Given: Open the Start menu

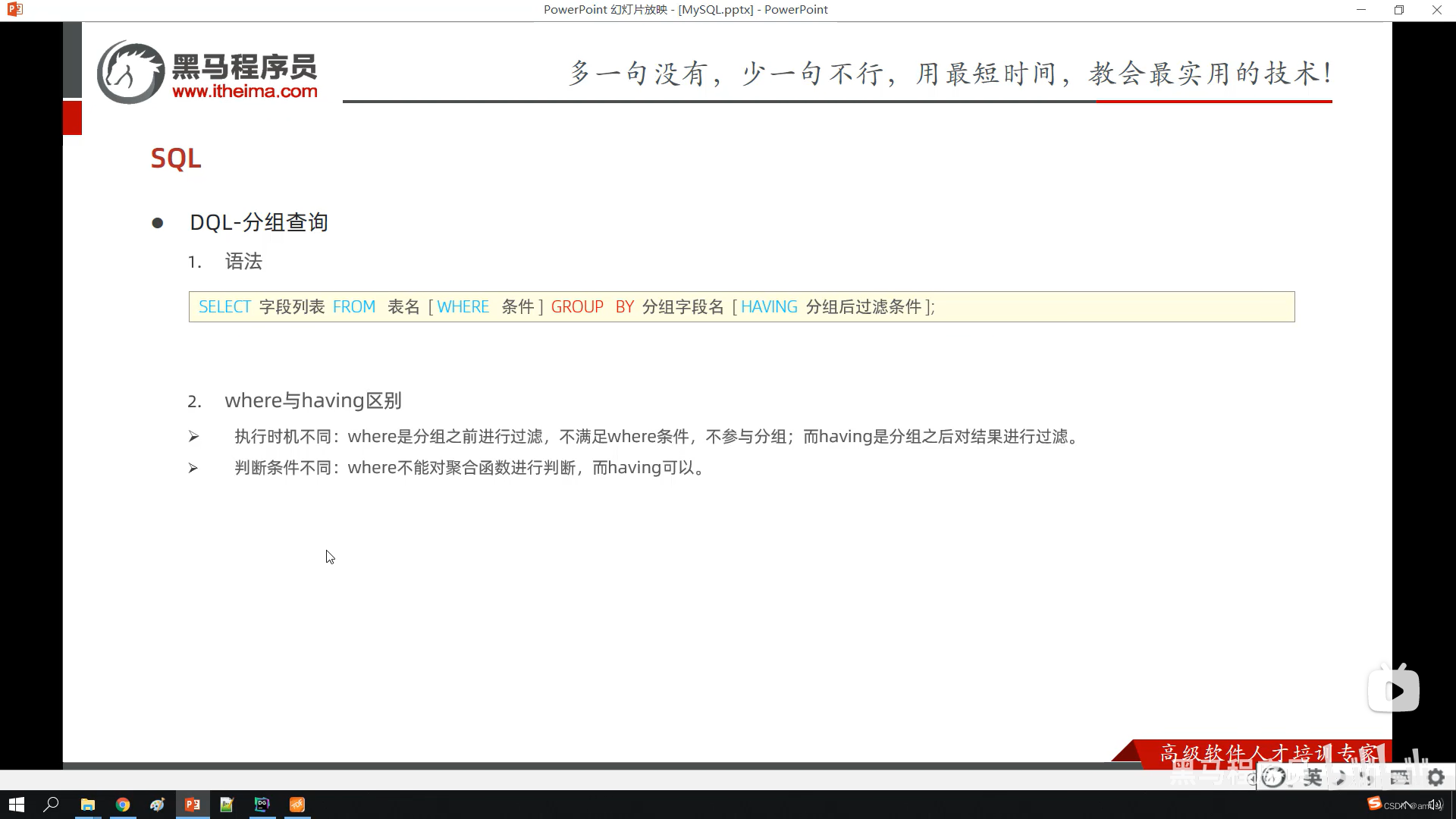Looking at the screenshot, I should tap(17, 805).
